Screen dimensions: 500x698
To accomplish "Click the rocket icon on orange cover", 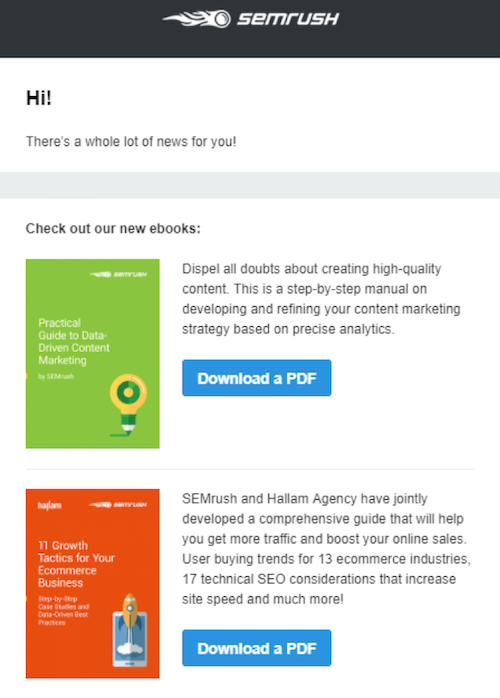I will 130,630.
